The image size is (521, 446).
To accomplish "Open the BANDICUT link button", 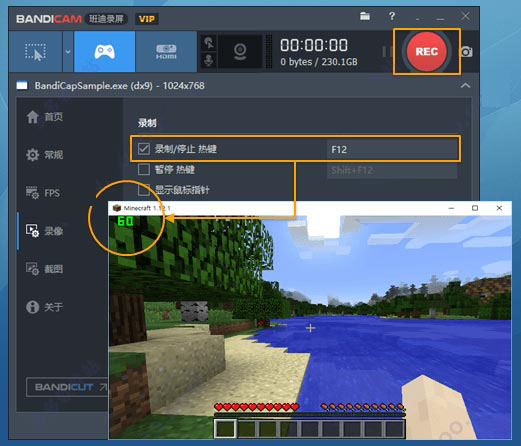I will [68, 387].
